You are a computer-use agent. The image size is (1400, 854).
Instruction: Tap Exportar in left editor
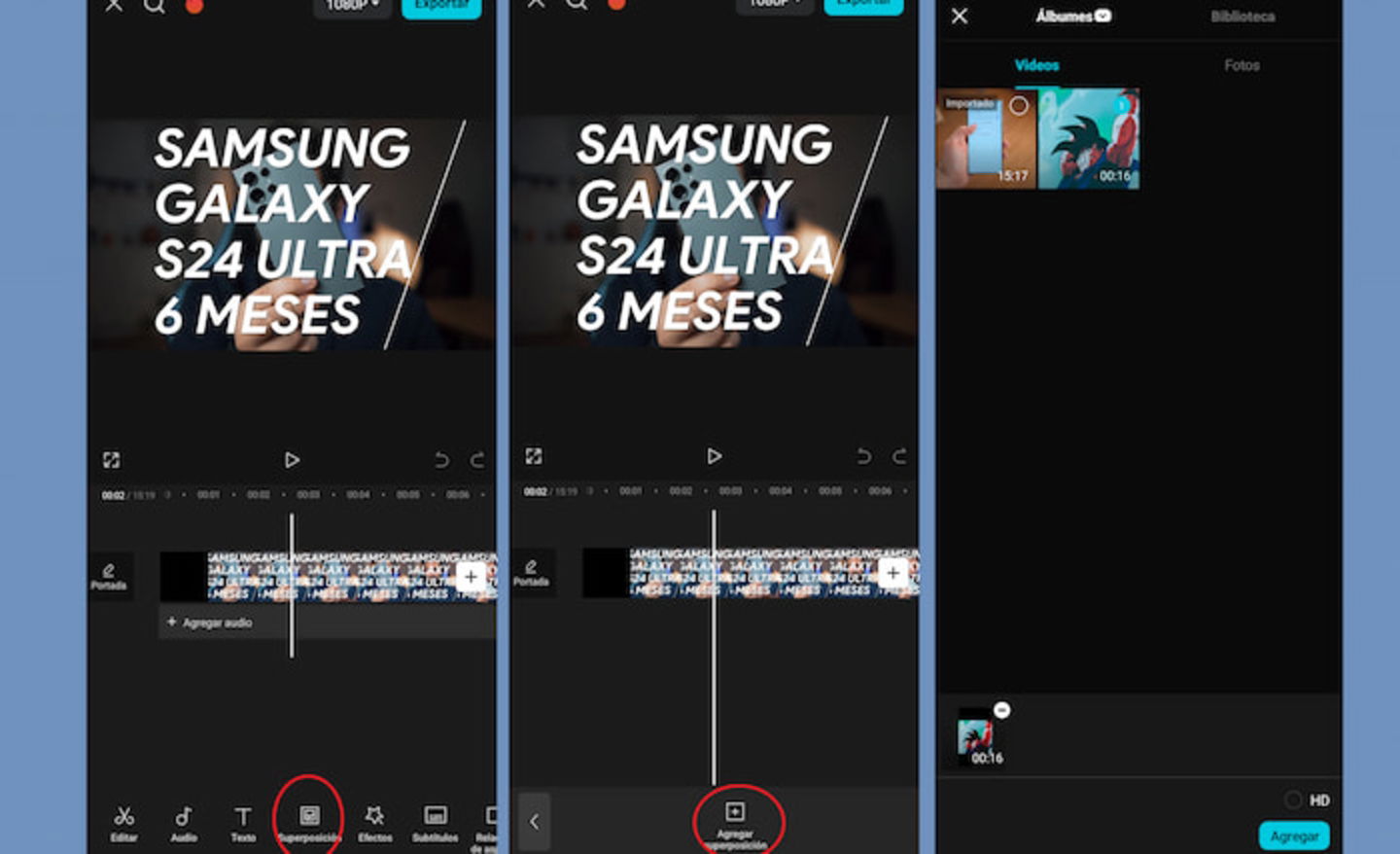(x=441, y=7)
